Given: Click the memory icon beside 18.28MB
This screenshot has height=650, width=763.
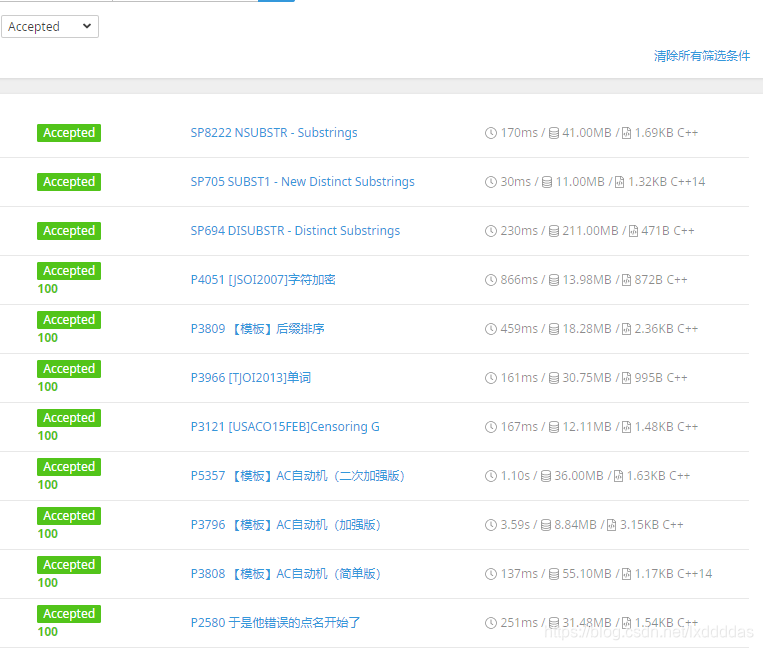Looking at the screenshot, I should point(554,329).
